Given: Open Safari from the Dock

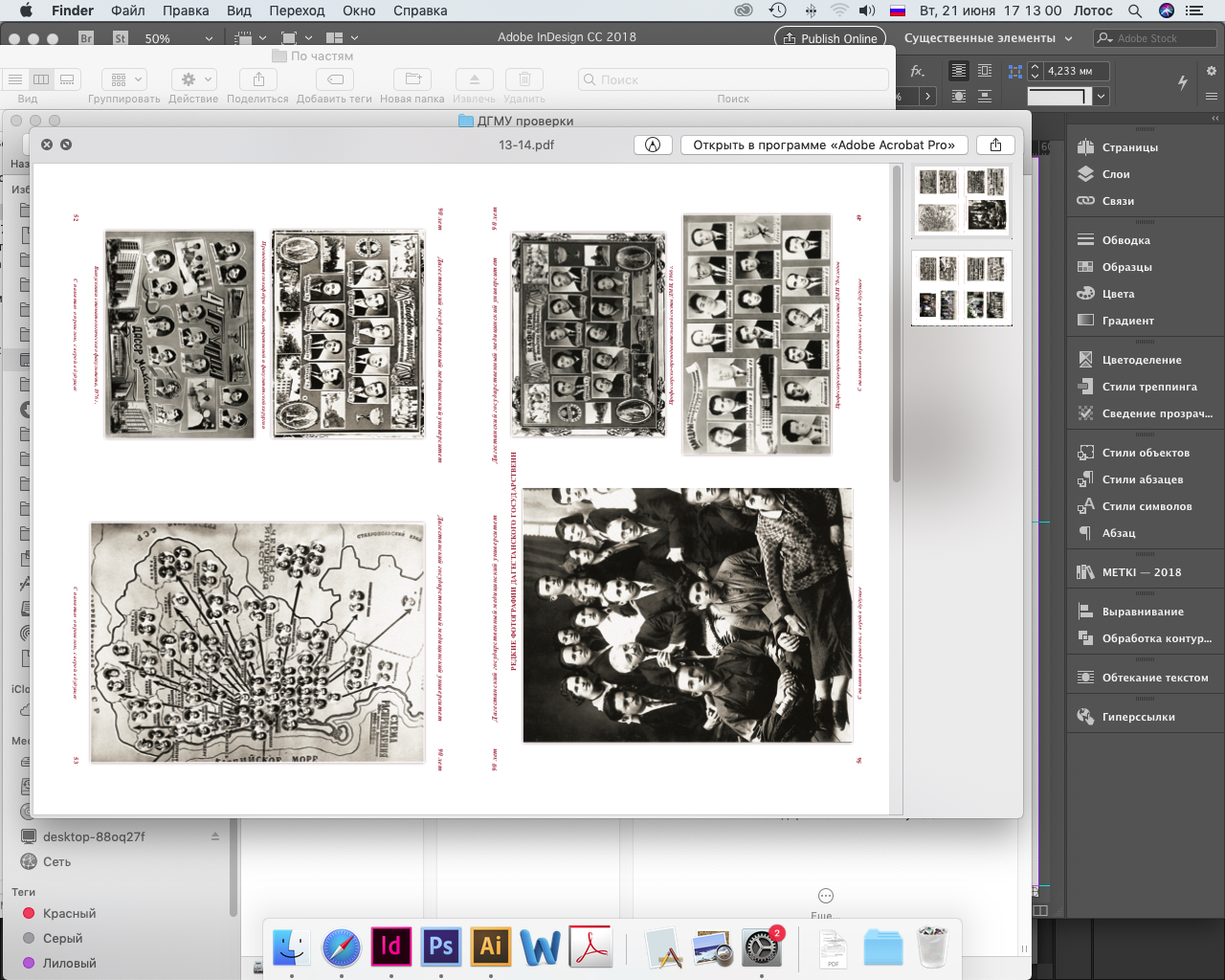Looking at the screenshot, I should point(341,947).
